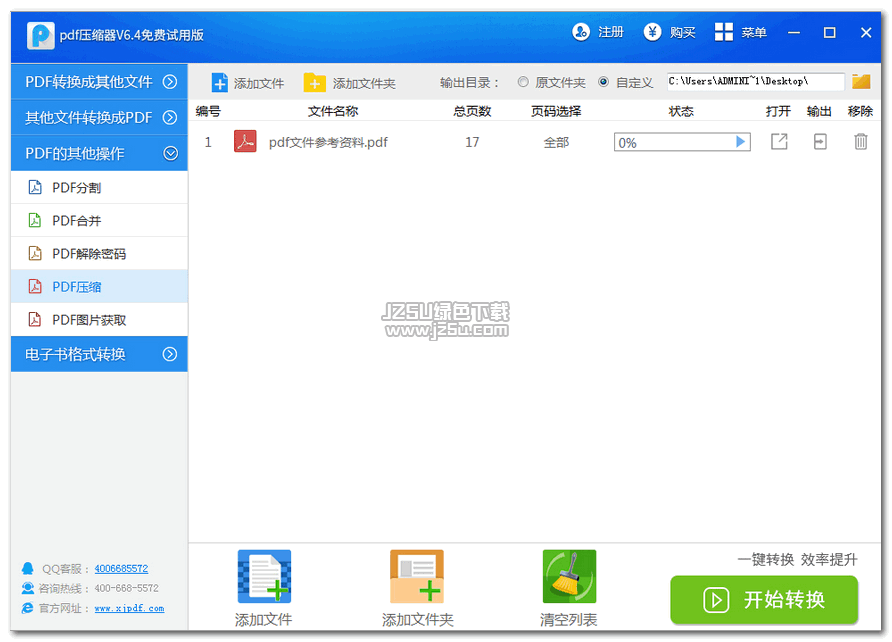
Task: Click the output path field C:\Users\ADMINI~1\Desktop\
Action: 756,82
